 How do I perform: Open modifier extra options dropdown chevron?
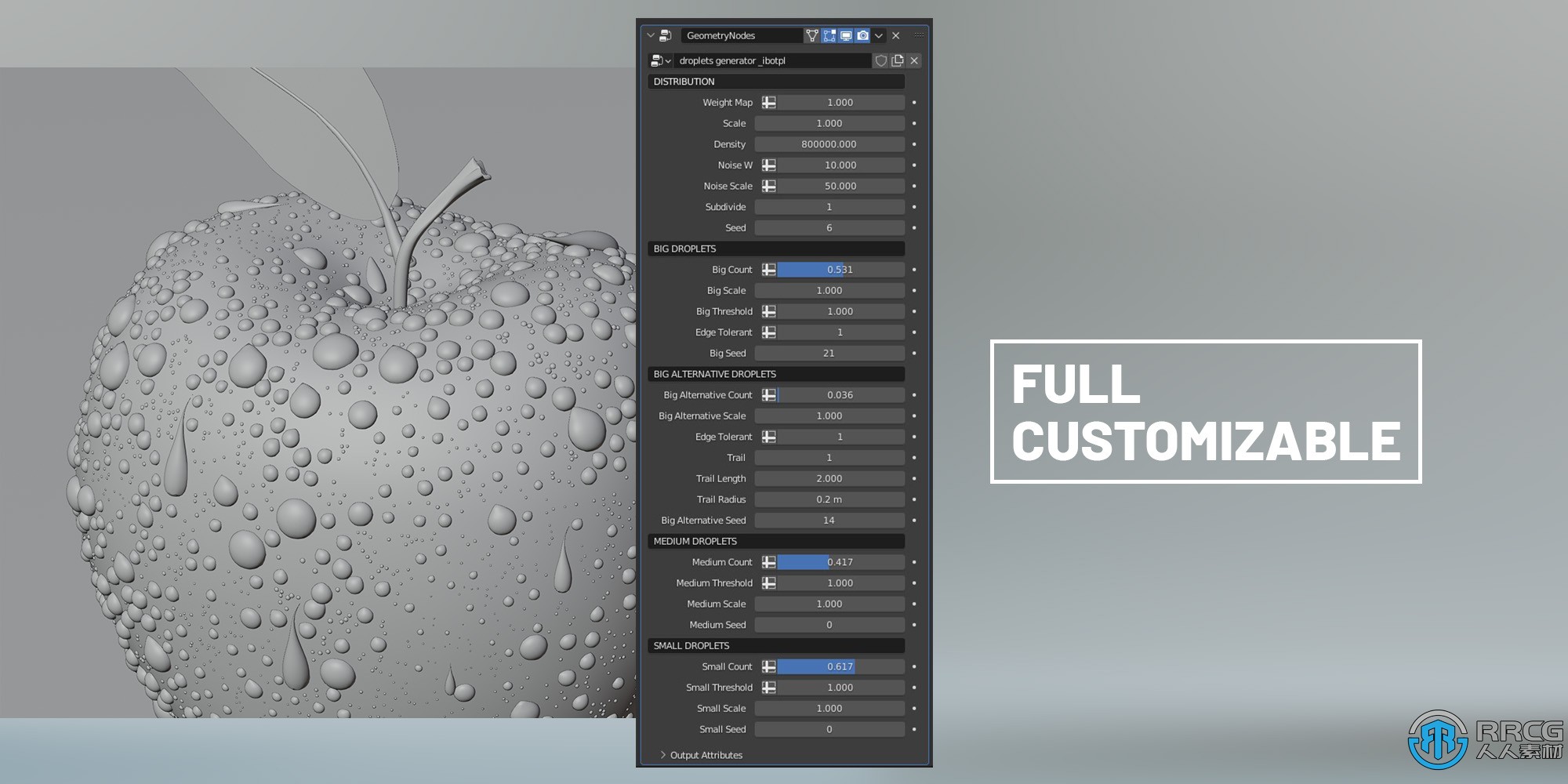tap(879, 35)
